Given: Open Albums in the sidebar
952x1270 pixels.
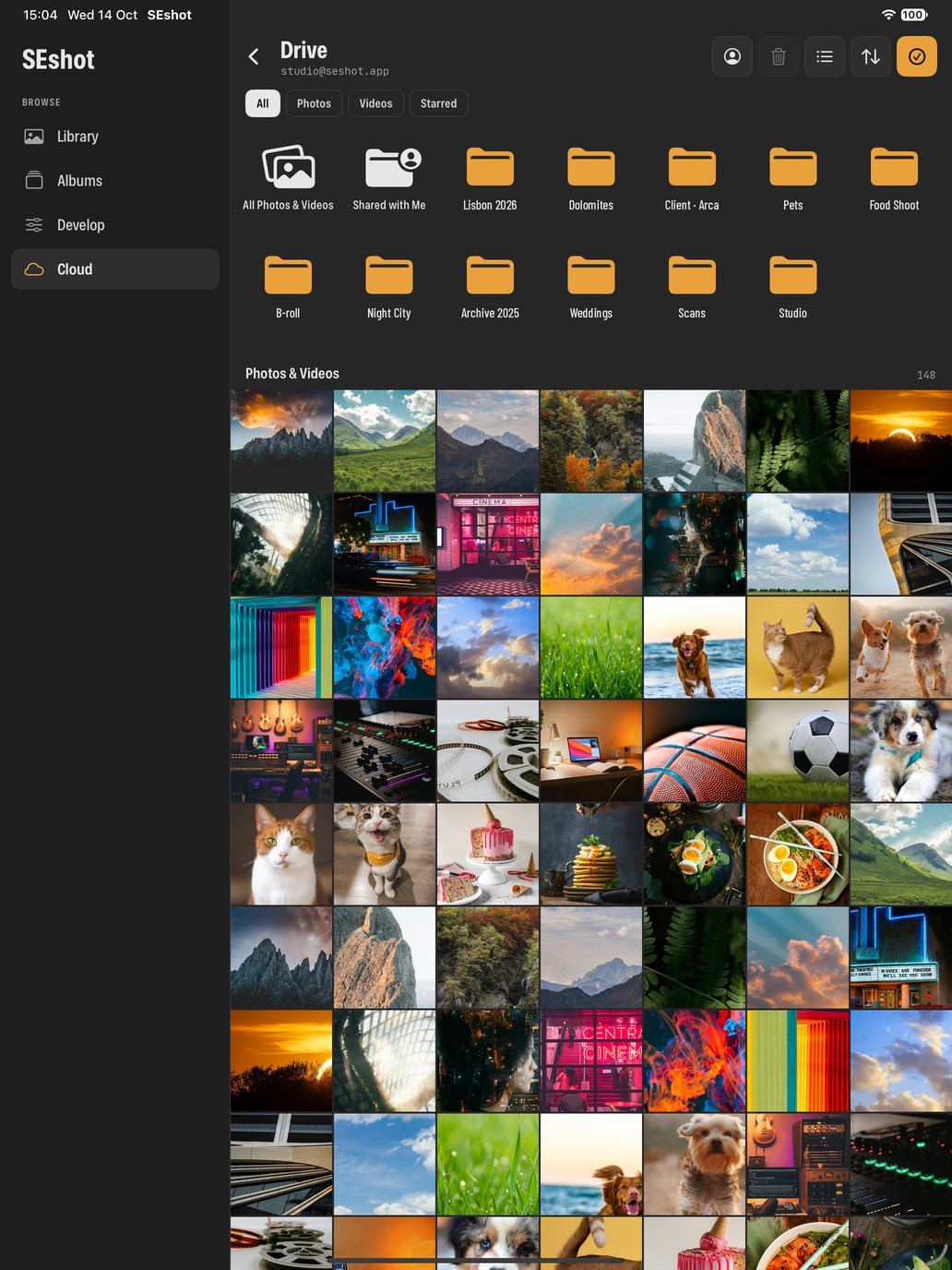Looking at the screenshot, I should tap(115, 181).
